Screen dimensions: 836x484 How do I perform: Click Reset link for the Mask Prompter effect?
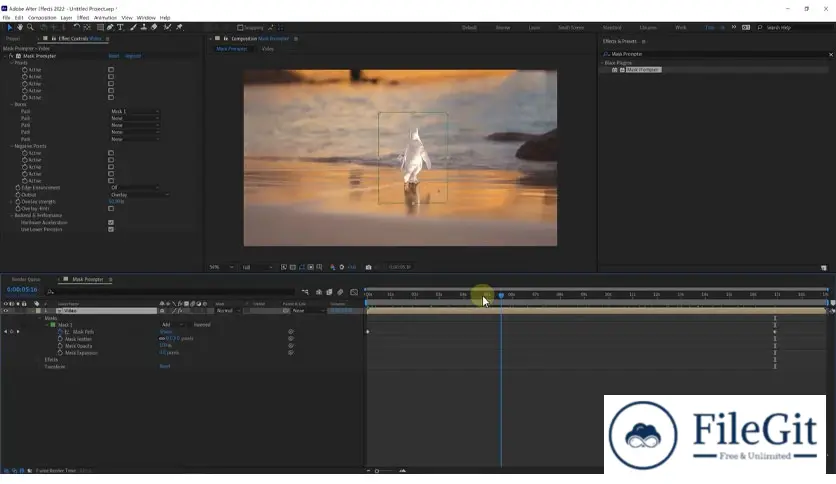click(x=114, y=56)
